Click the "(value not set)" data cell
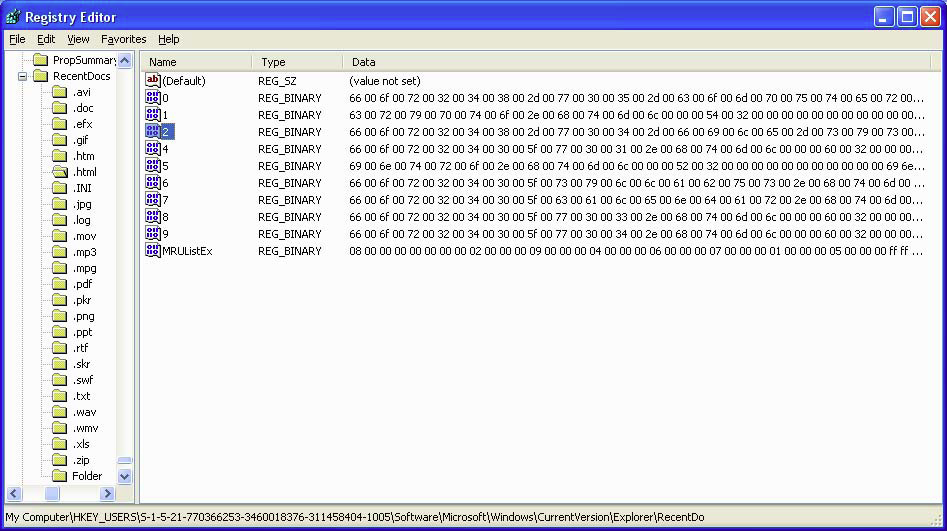Screen dimensions: 947x531 [x=385, y=81]
